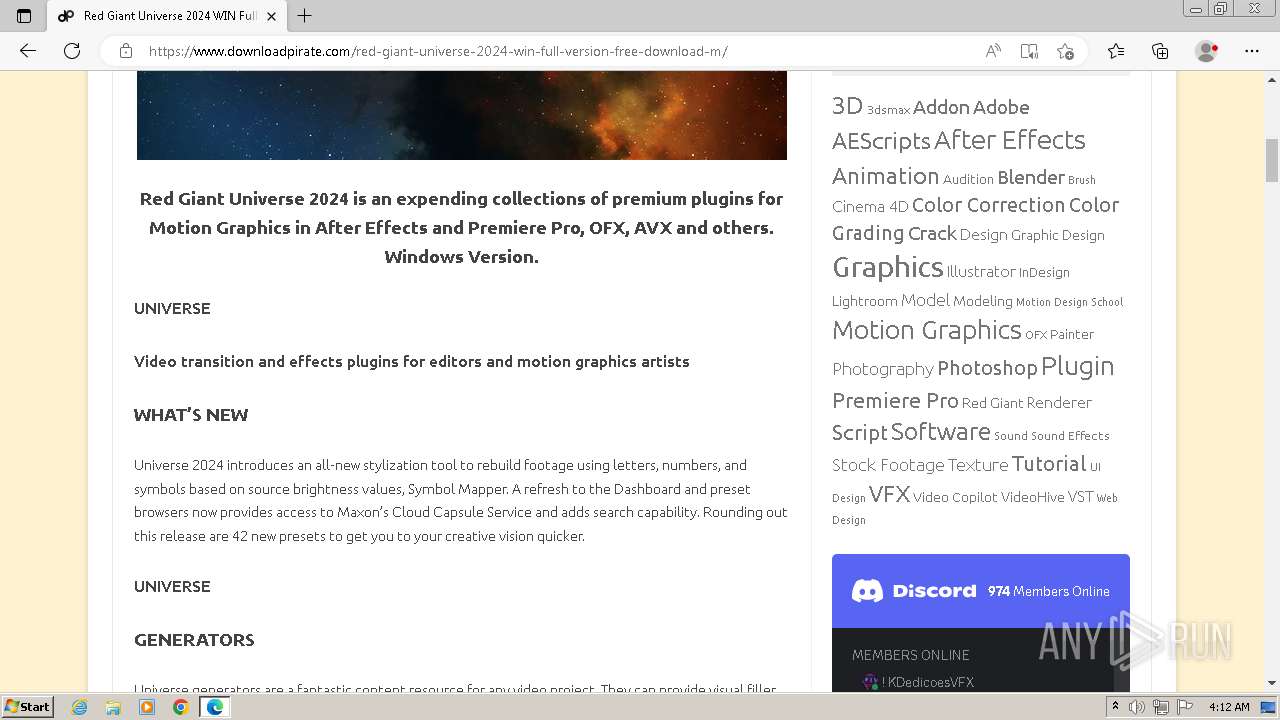Click the browser Back arrow

pyautogui.click(x=28, y=51)
